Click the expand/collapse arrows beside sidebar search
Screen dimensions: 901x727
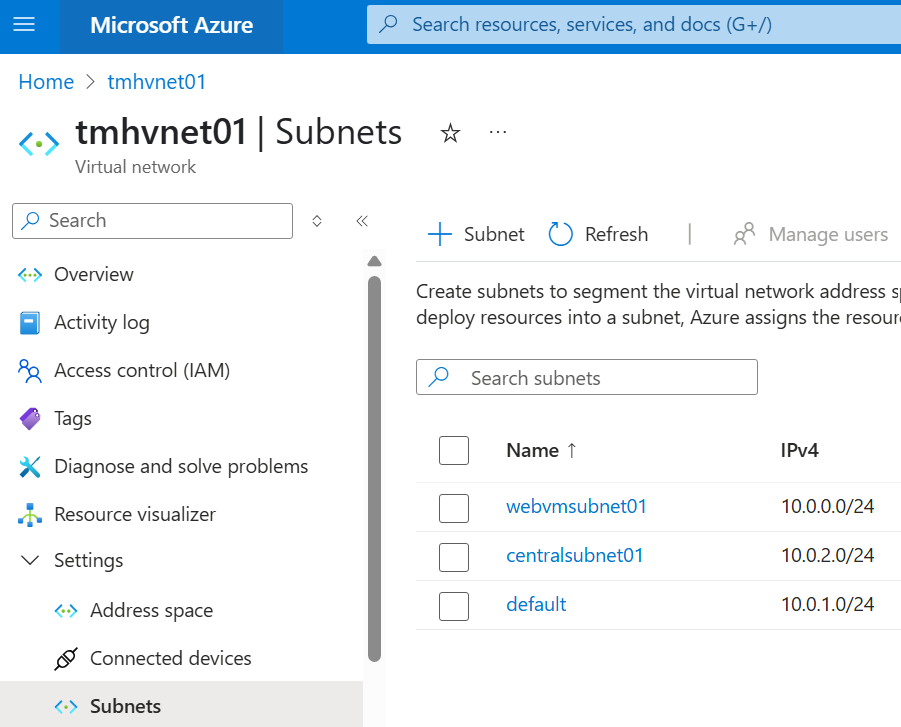(317, 221)
